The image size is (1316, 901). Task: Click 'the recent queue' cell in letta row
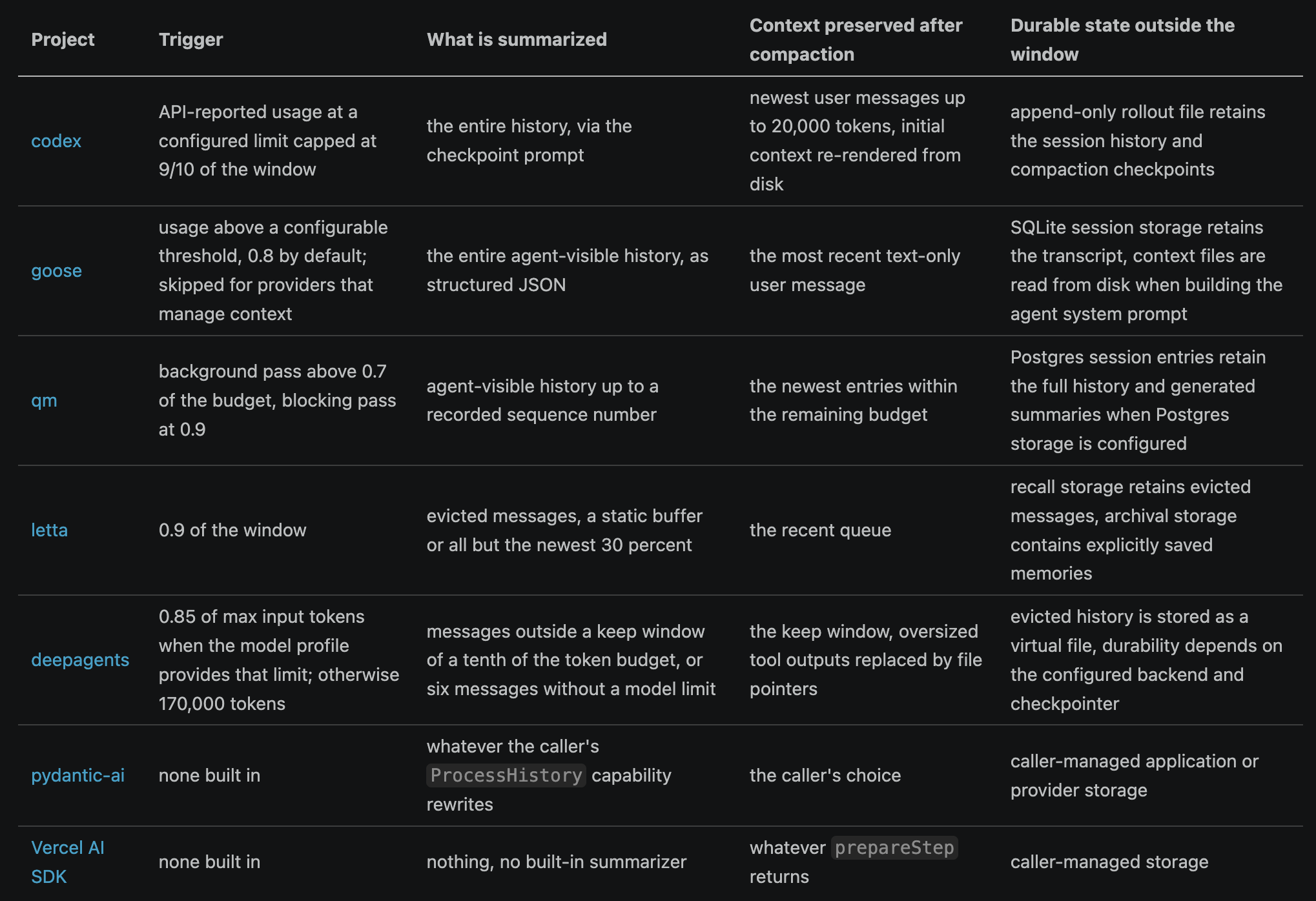[x=820, y=530]
